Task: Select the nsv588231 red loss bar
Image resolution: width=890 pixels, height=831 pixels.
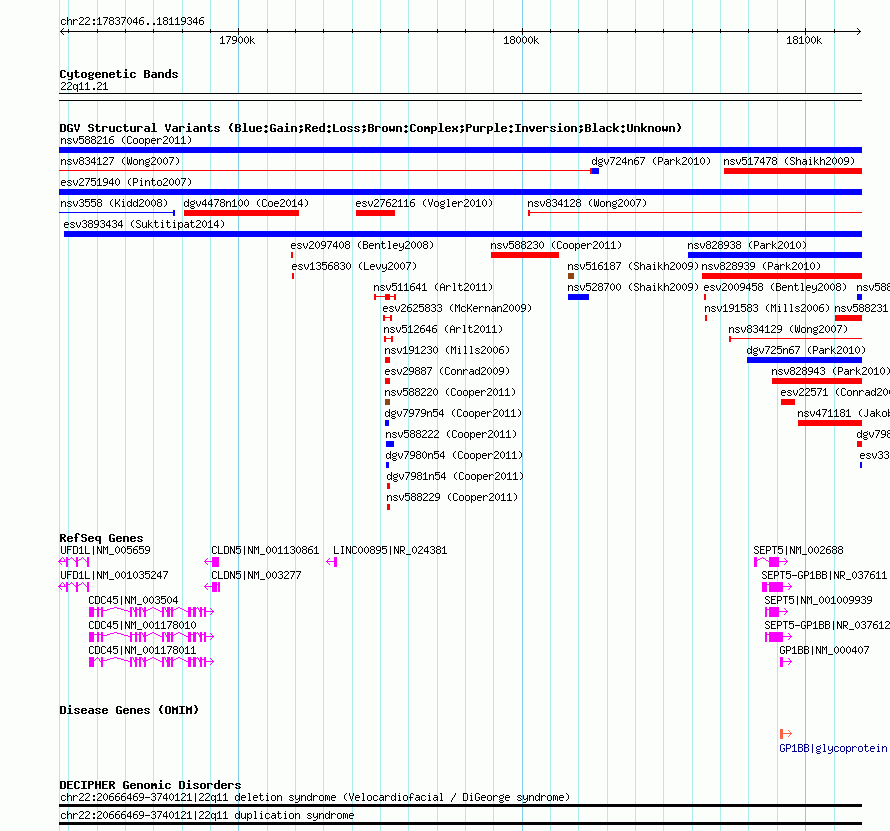Action: (x=849, y=318)
